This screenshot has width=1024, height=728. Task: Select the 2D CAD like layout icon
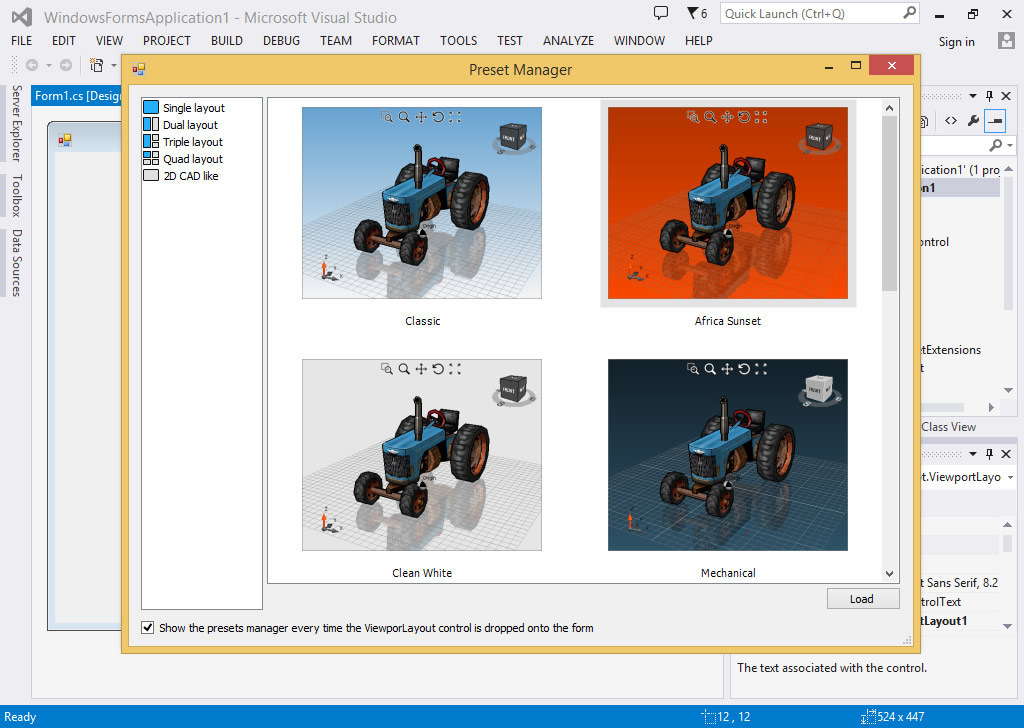click(x=151, y=175)
